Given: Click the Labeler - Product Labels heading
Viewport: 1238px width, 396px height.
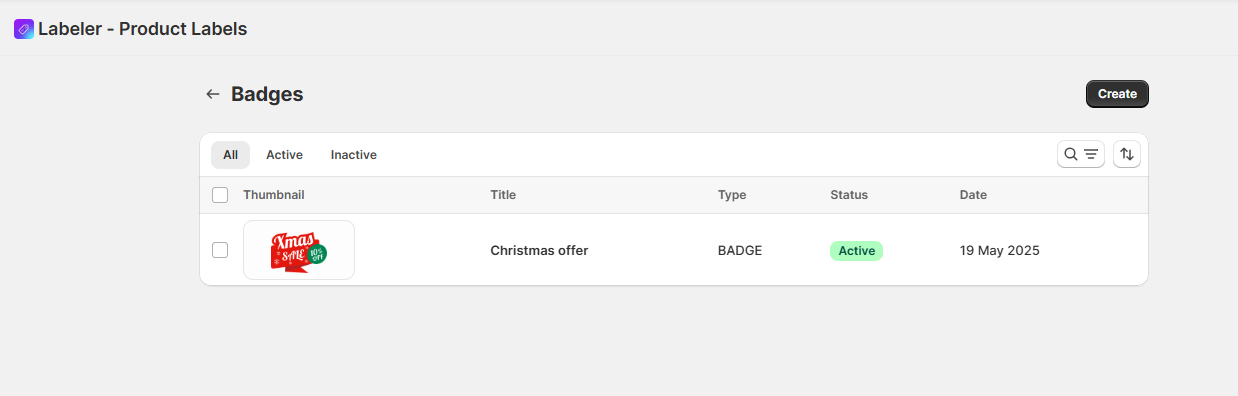Looking at the screenshot, I should pos(143,29).
